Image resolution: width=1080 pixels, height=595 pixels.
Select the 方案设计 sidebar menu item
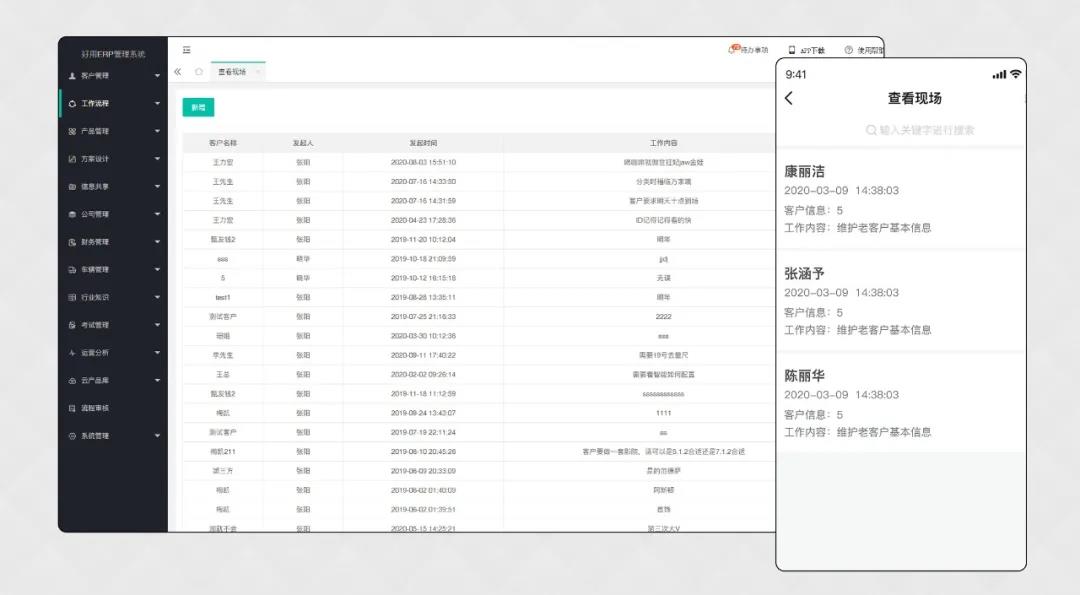(x=95, y=159)
